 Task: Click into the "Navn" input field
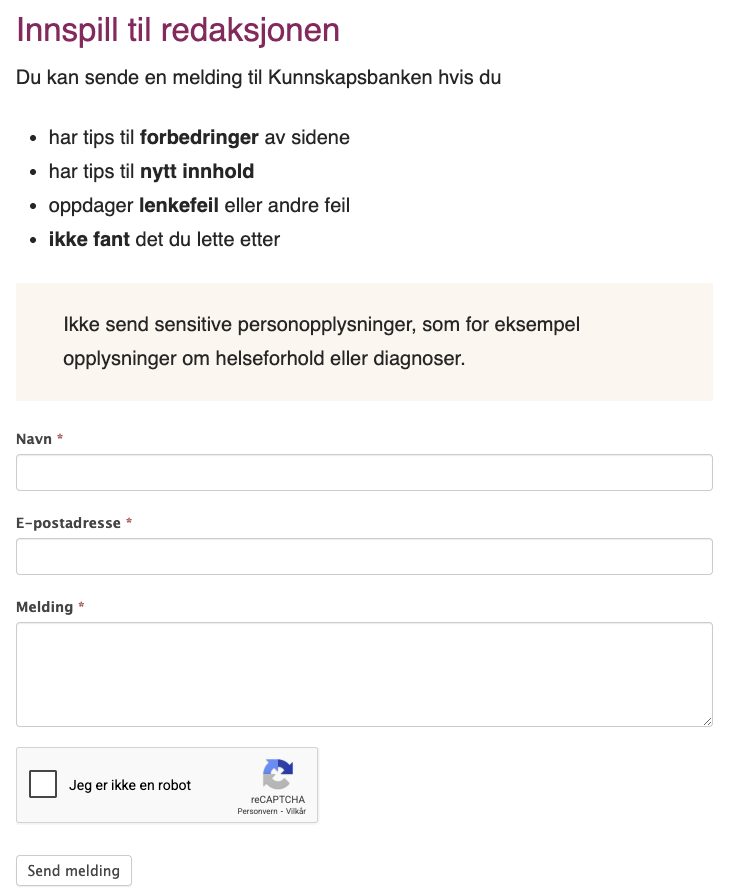[364, 472]
